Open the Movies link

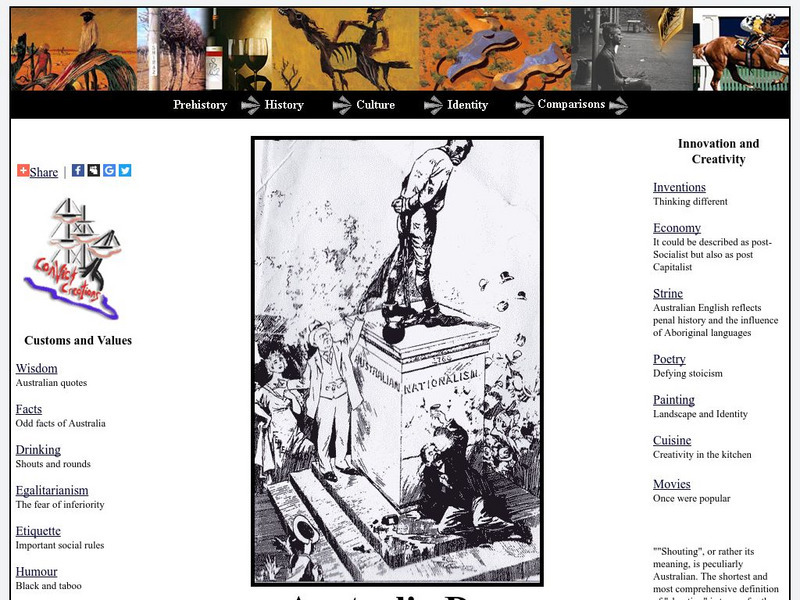pyautogui.click(x=671, y=484)
